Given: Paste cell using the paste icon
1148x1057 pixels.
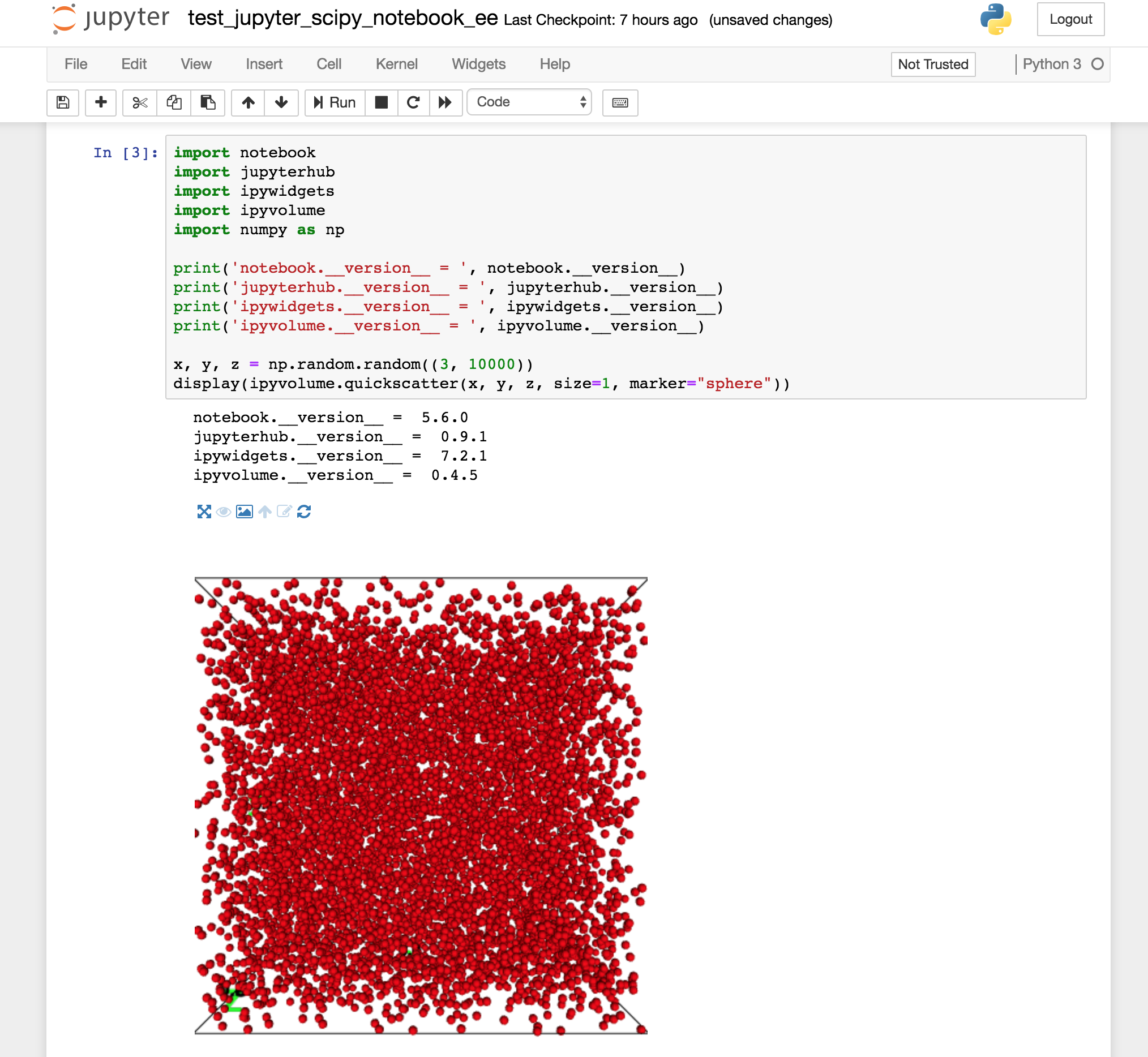Looking at the screenshot, I should click(207, 103).
